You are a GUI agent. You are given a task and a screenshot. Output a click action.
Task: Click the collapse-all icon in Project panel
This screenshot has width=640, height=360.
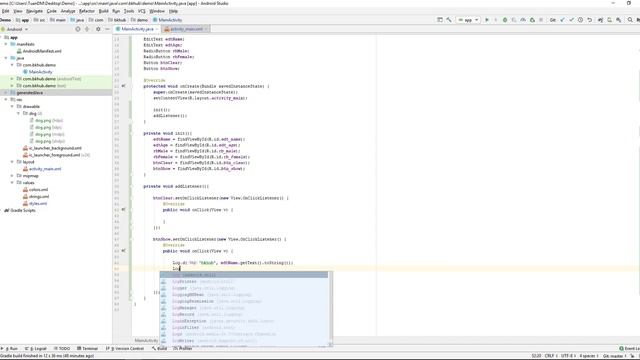point(87,29)
